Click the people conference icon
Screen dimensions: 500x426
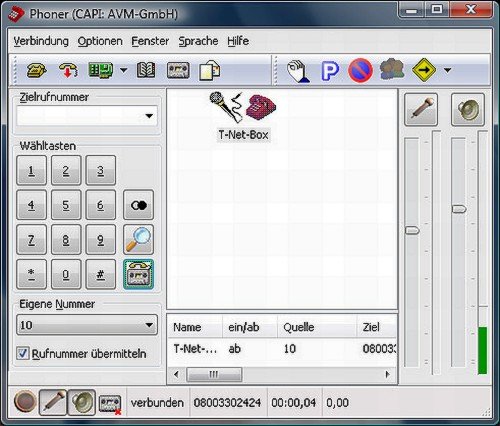coord(392,69)
